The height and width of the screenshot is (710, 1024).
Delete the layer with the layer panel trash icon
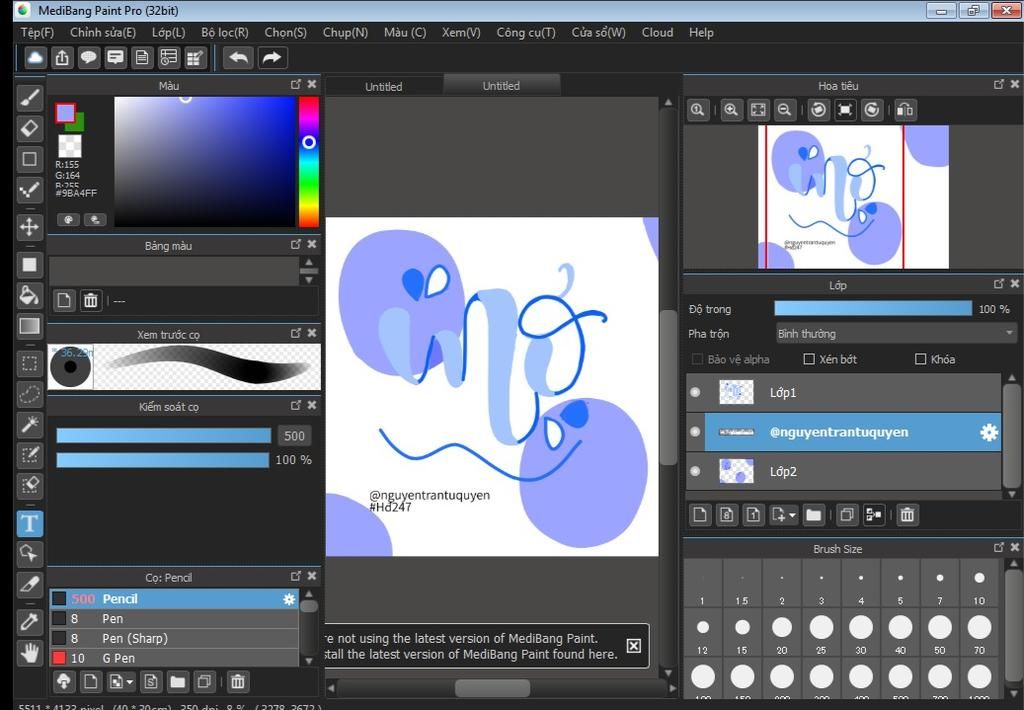click(x=907, y=515)
